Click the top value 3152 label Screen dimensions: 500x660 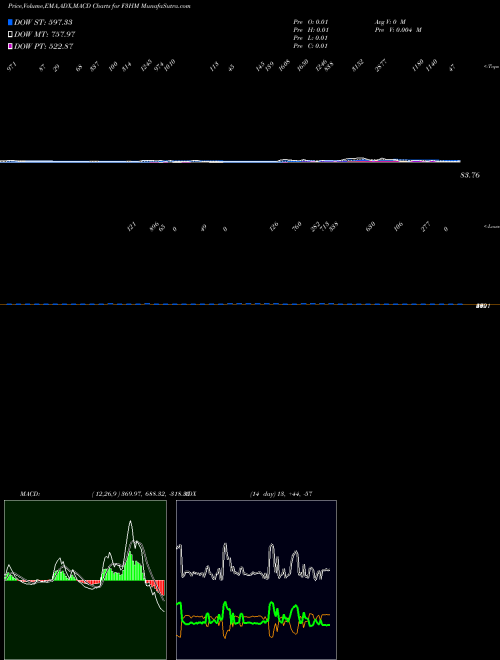click(358, 66)
